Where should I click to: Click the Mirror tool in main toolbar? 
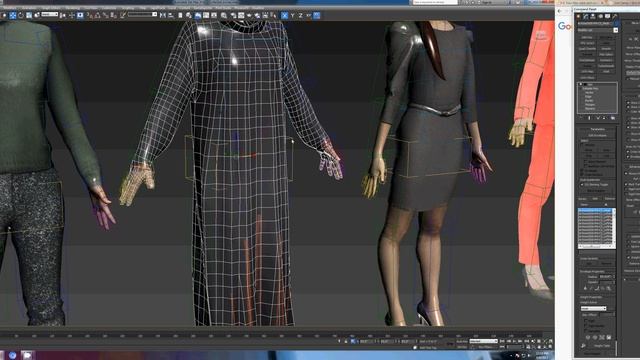point(163,16)
